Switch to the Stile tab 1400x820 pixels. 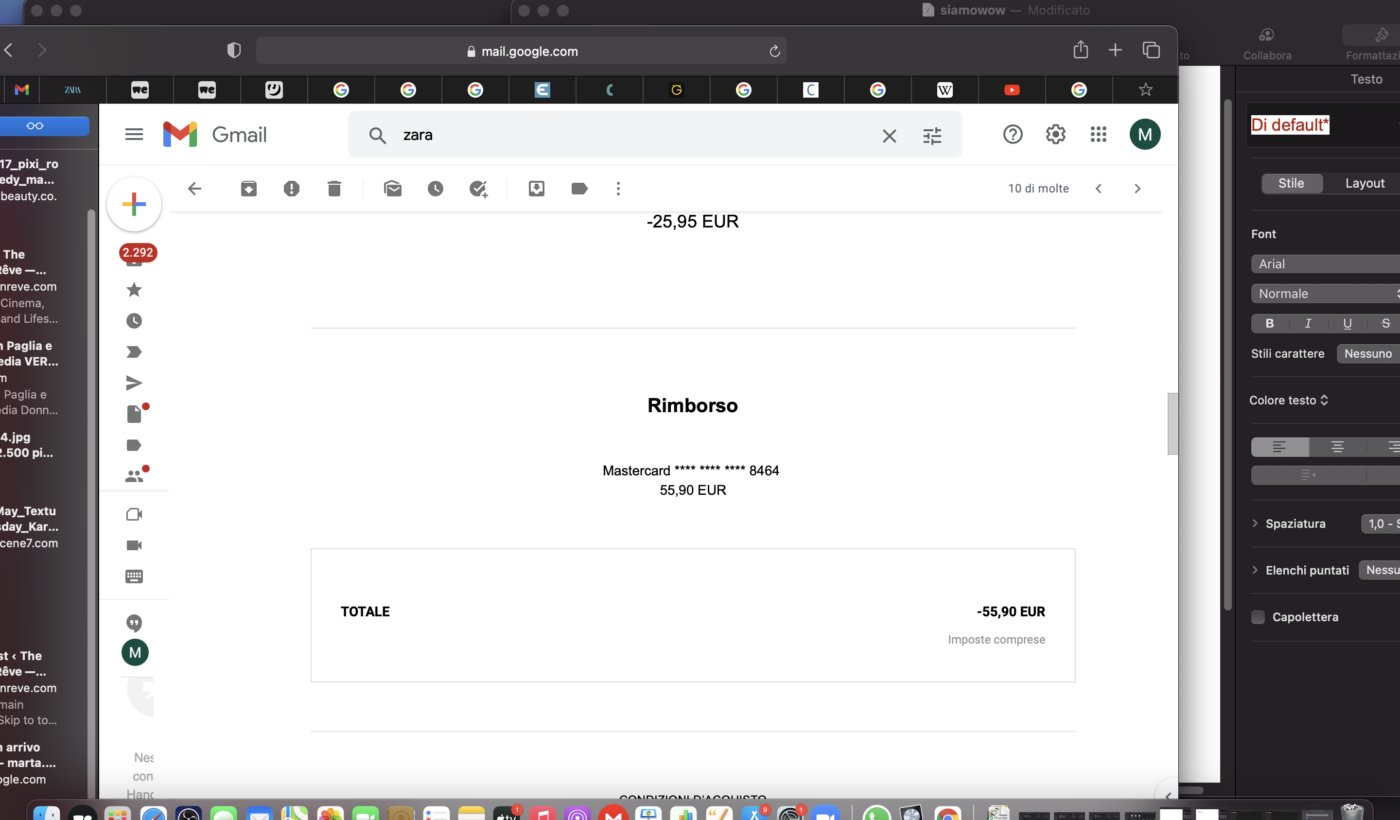pyautogui.click(x=1291, y=183)
